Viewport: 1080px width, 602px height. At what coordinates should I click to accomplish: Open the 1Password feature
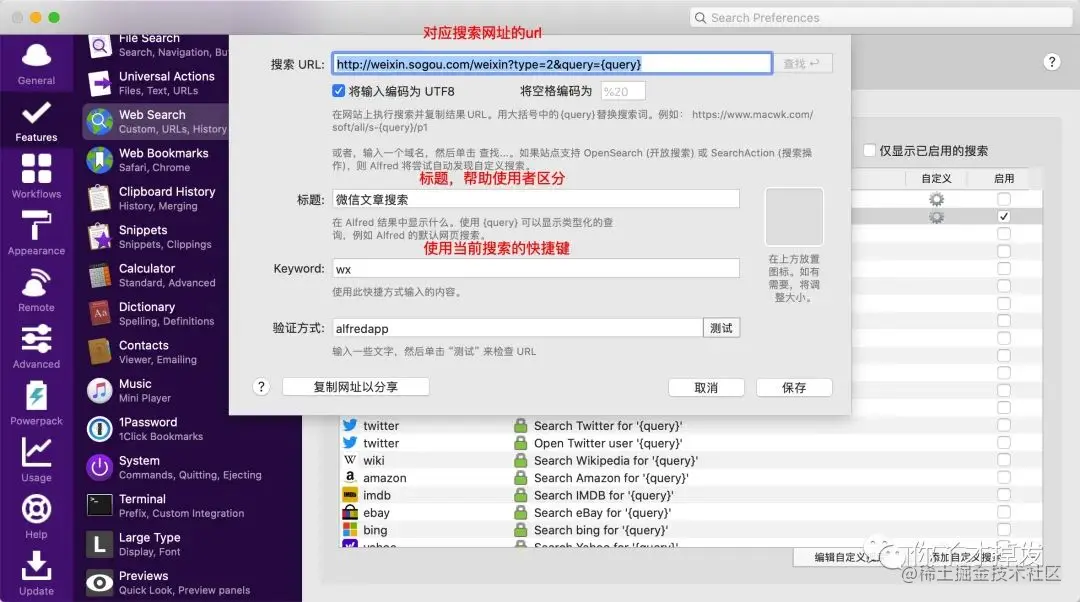(x=99, y=428)
